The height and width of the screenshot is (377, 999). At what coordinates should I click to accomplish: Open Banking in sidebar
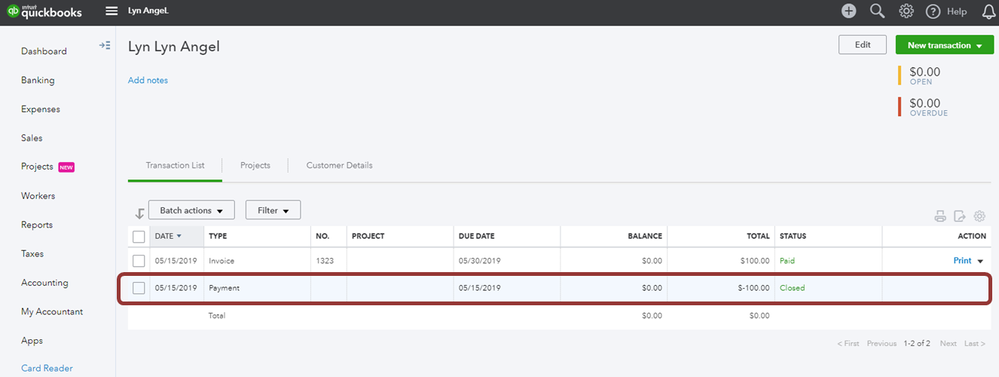[38, 80]
